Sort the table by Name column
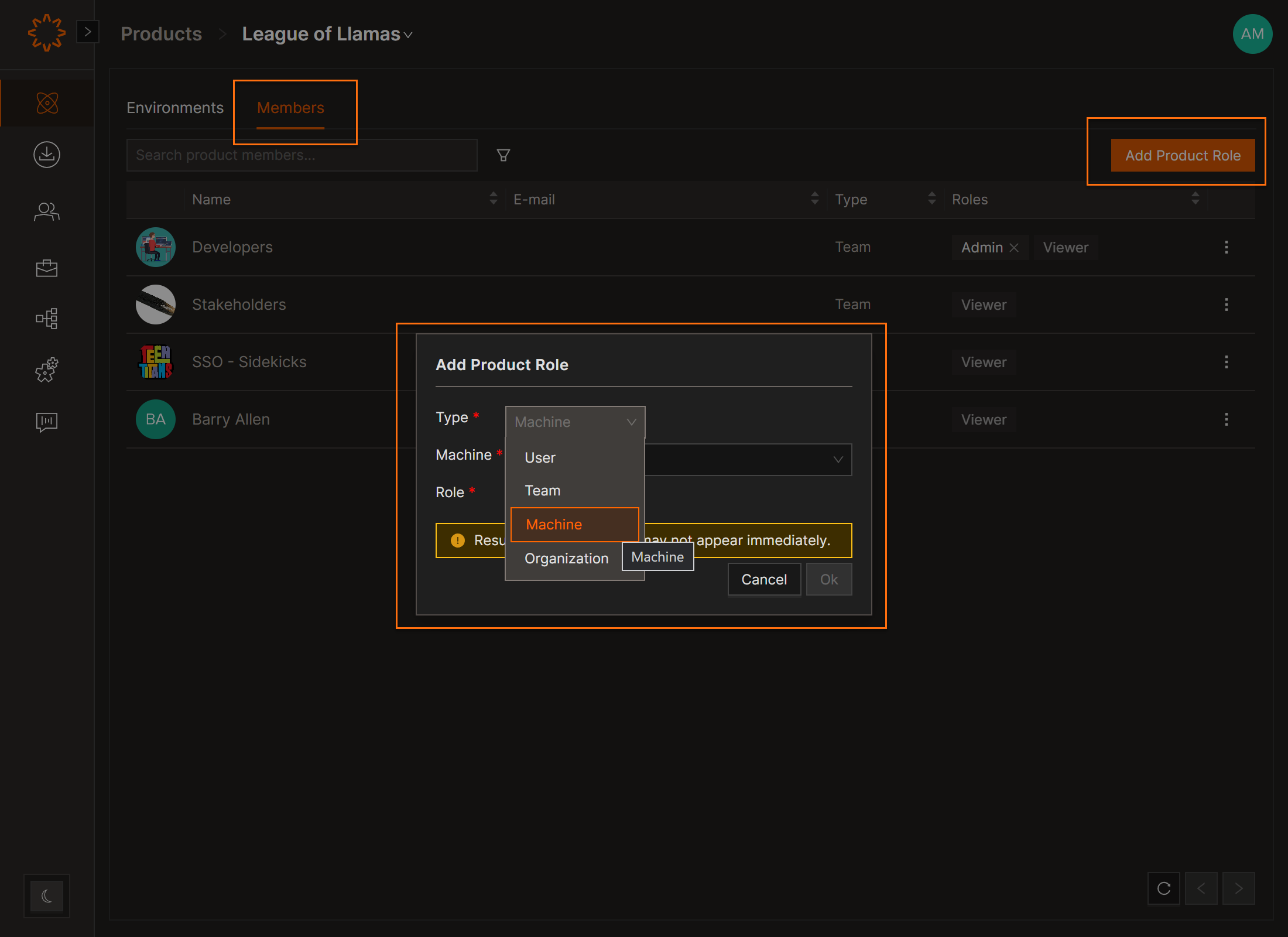The image size is (1288, 937). [x=493, y=199]
